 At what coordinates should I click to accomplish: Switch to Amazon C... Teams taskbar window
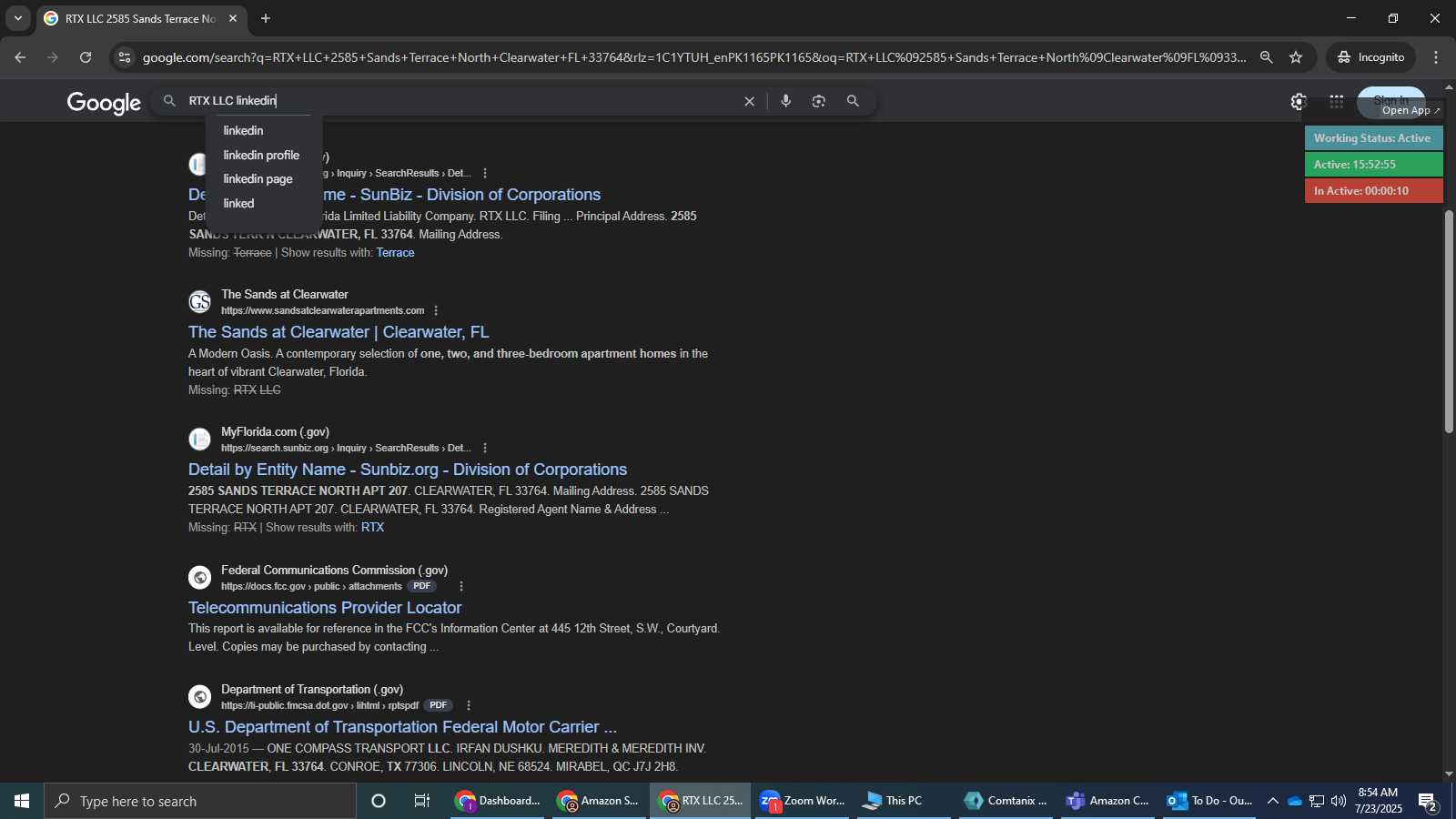click(x=1107, y=801)
